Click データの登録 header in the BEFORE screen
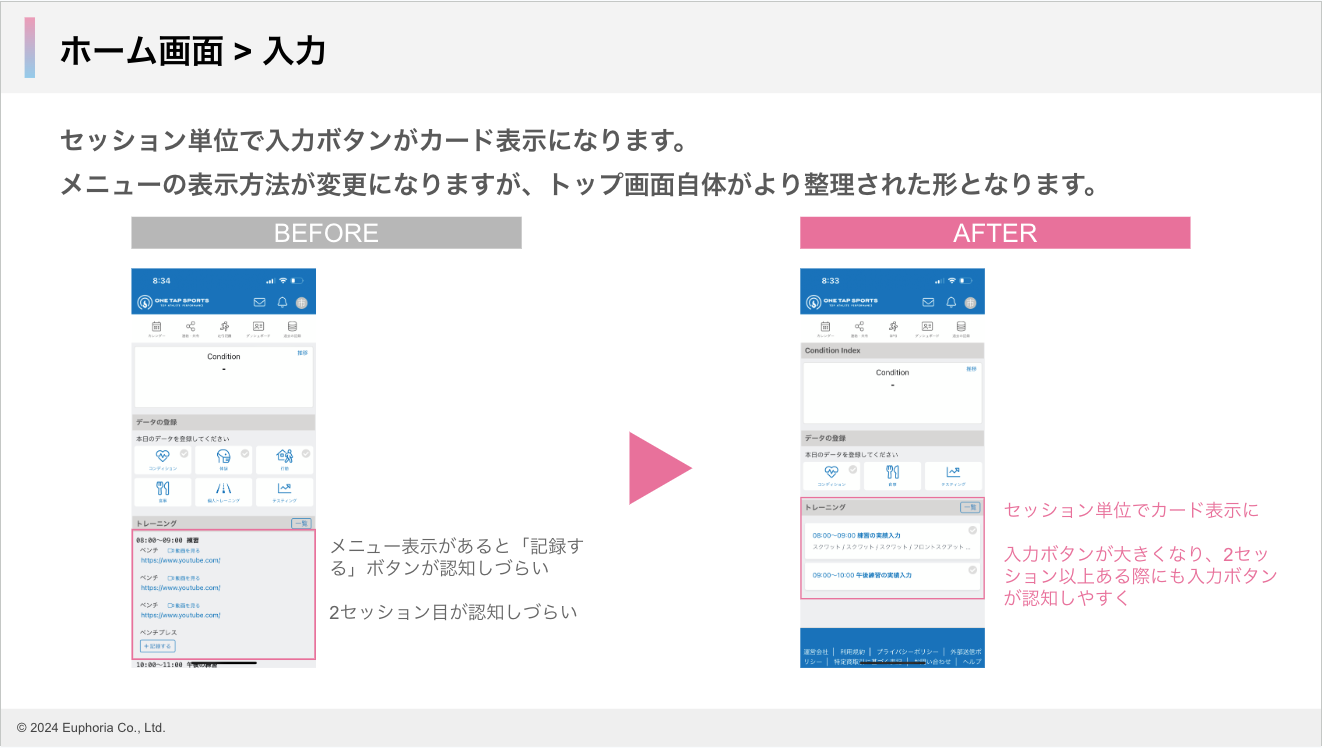This screenshot has height=748, width=1322. click(x=224, y=422)
